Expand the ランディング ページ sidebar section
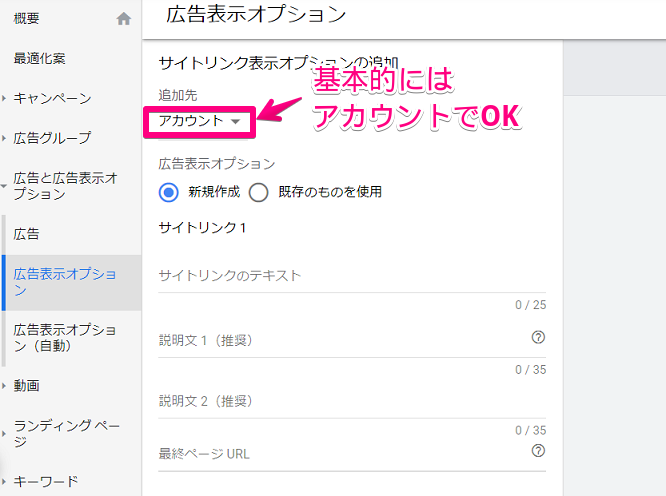Image resolution: width=666 pixels, height=496 pixels. click(x=4, y=434)
